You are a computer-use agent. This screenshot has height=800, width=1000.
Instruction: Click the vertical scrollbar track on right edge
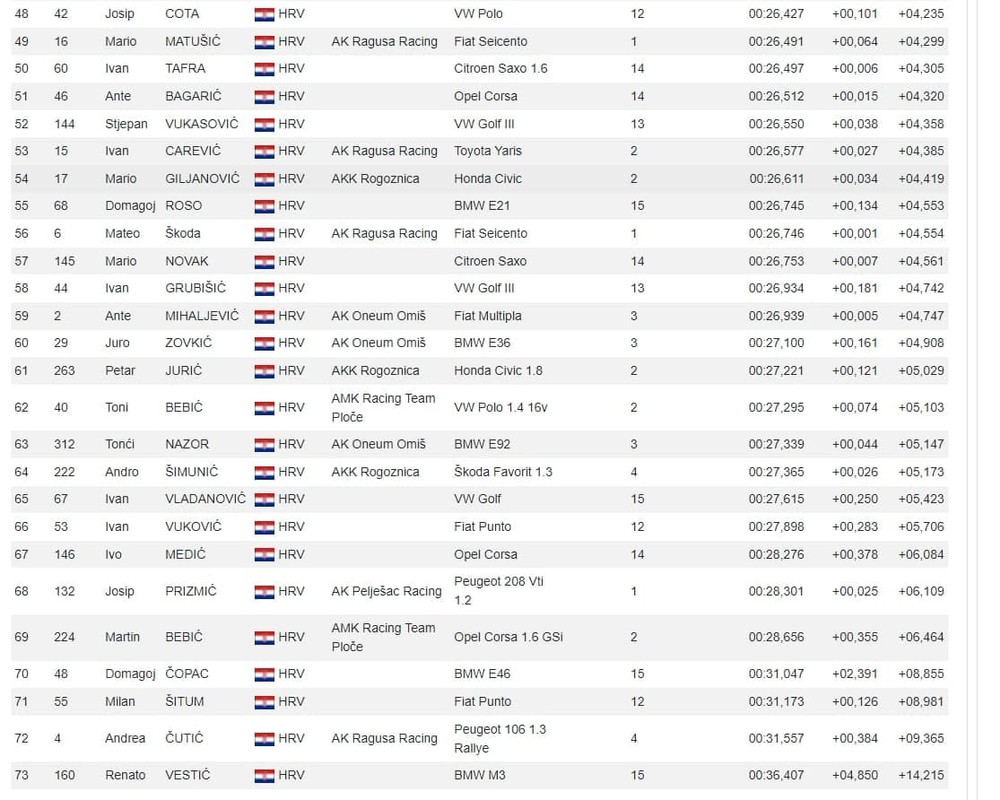click(973, 400)
